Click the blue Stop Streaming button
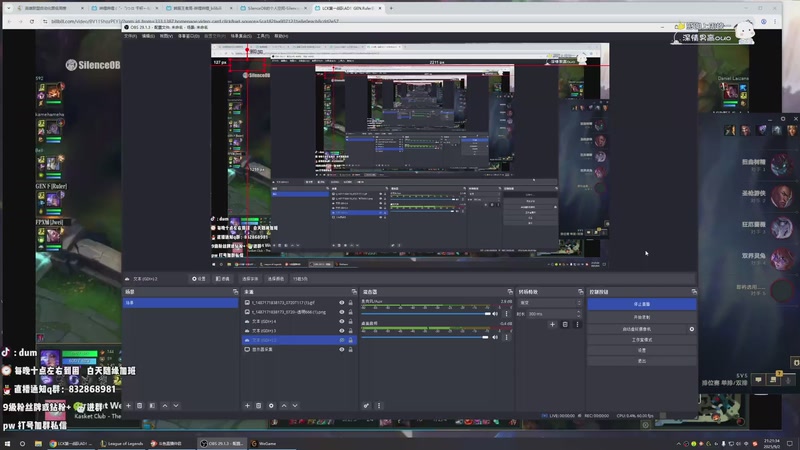The height and width of the screenshot is (450, 800). (642, 304)
